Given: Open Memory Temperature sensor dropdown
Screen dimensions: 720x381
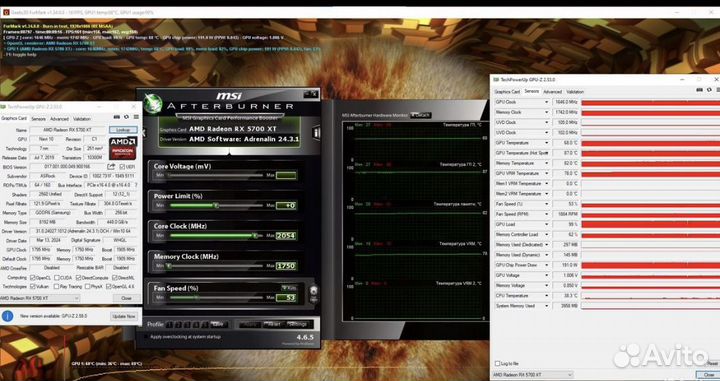Looking at the screenshot, I should (x=546, y=163).
